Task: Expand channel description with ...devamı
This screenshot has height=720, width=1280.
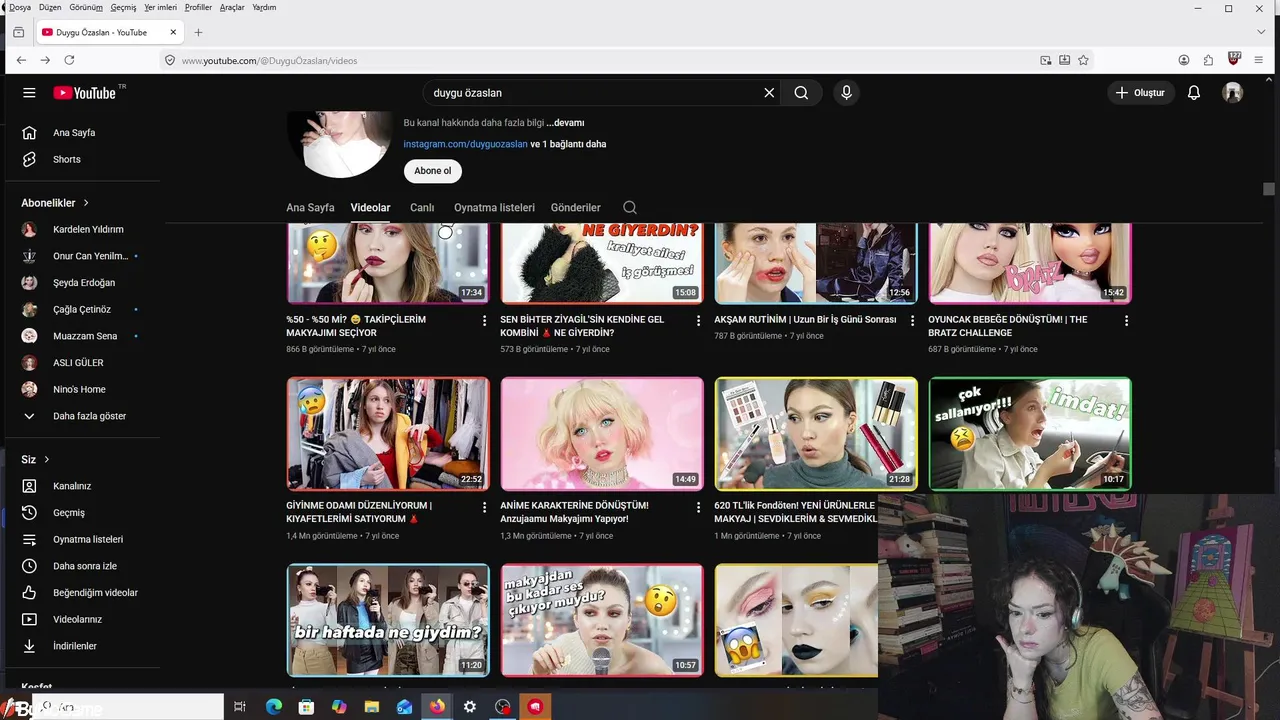Action: coord(565,123)
